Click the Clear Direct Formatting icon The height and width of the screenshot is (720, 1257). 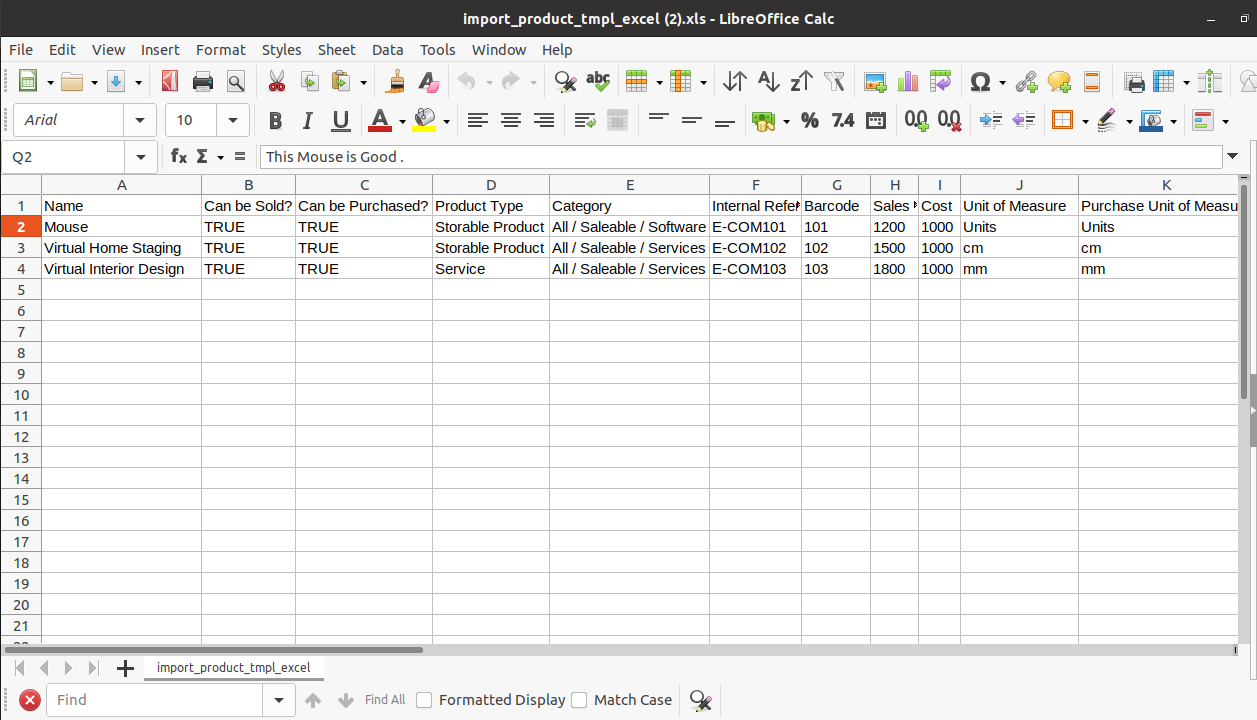(x=428, y=82)
